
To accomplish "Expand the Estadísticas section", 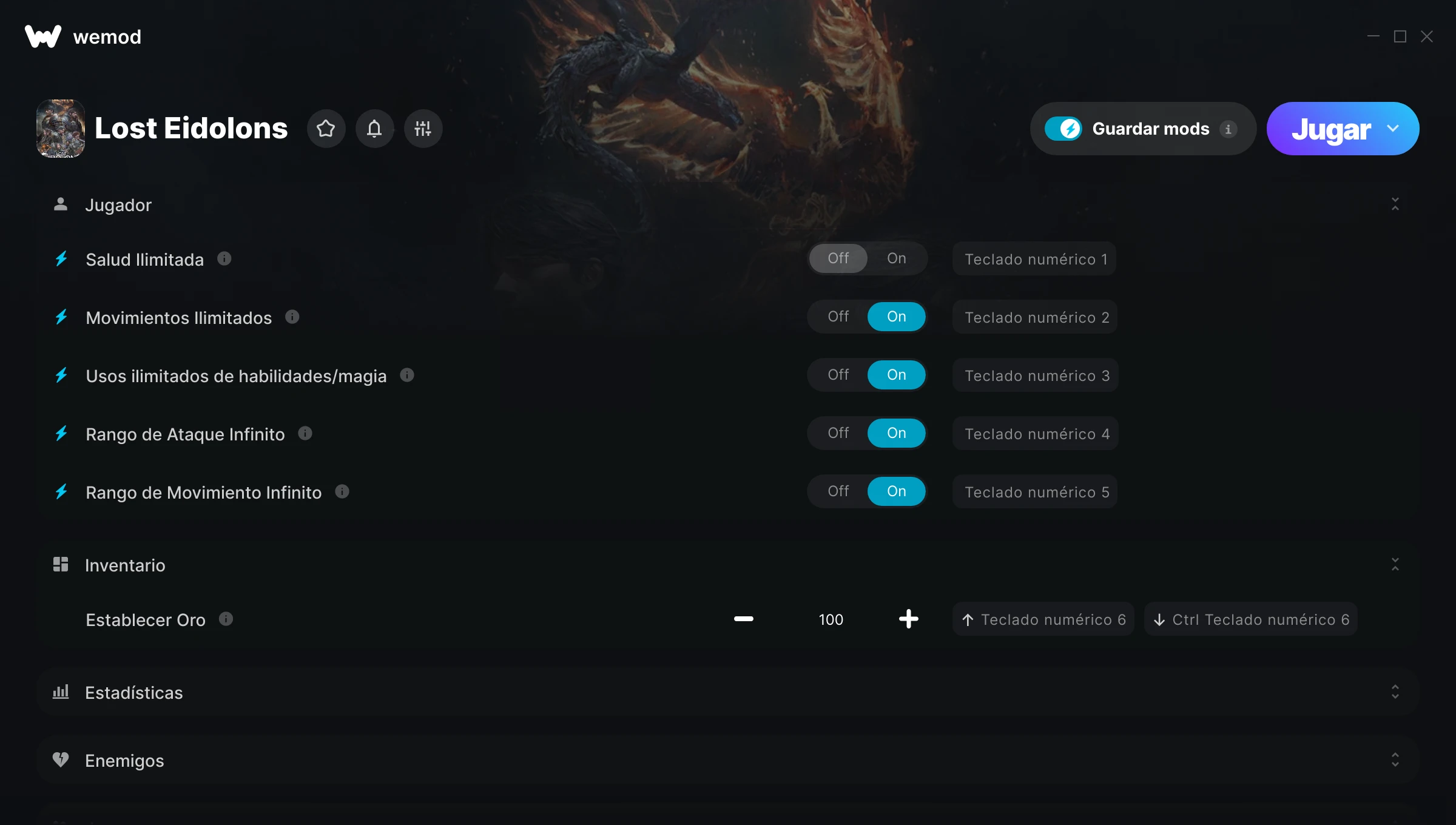I will [1395, 692].
